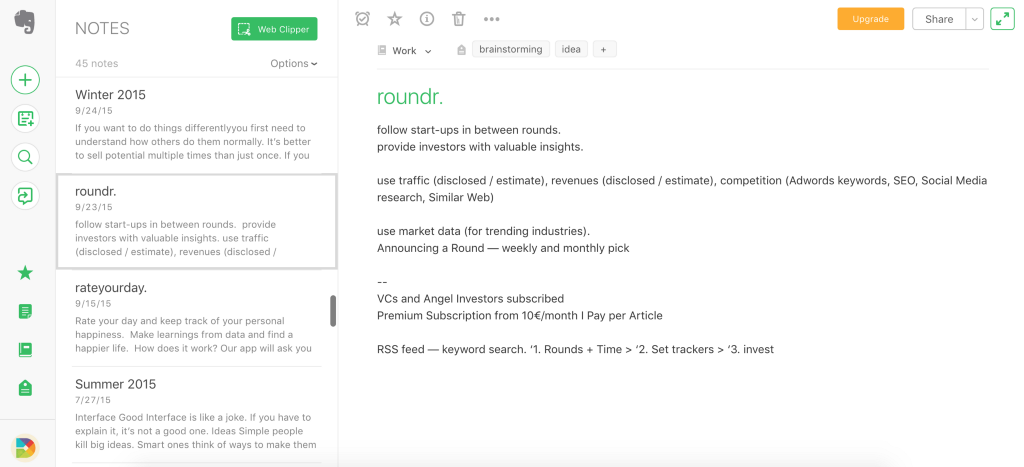Toggle full screen note view
This screenshot has height=467, width=1024.
click(1002, 19)
